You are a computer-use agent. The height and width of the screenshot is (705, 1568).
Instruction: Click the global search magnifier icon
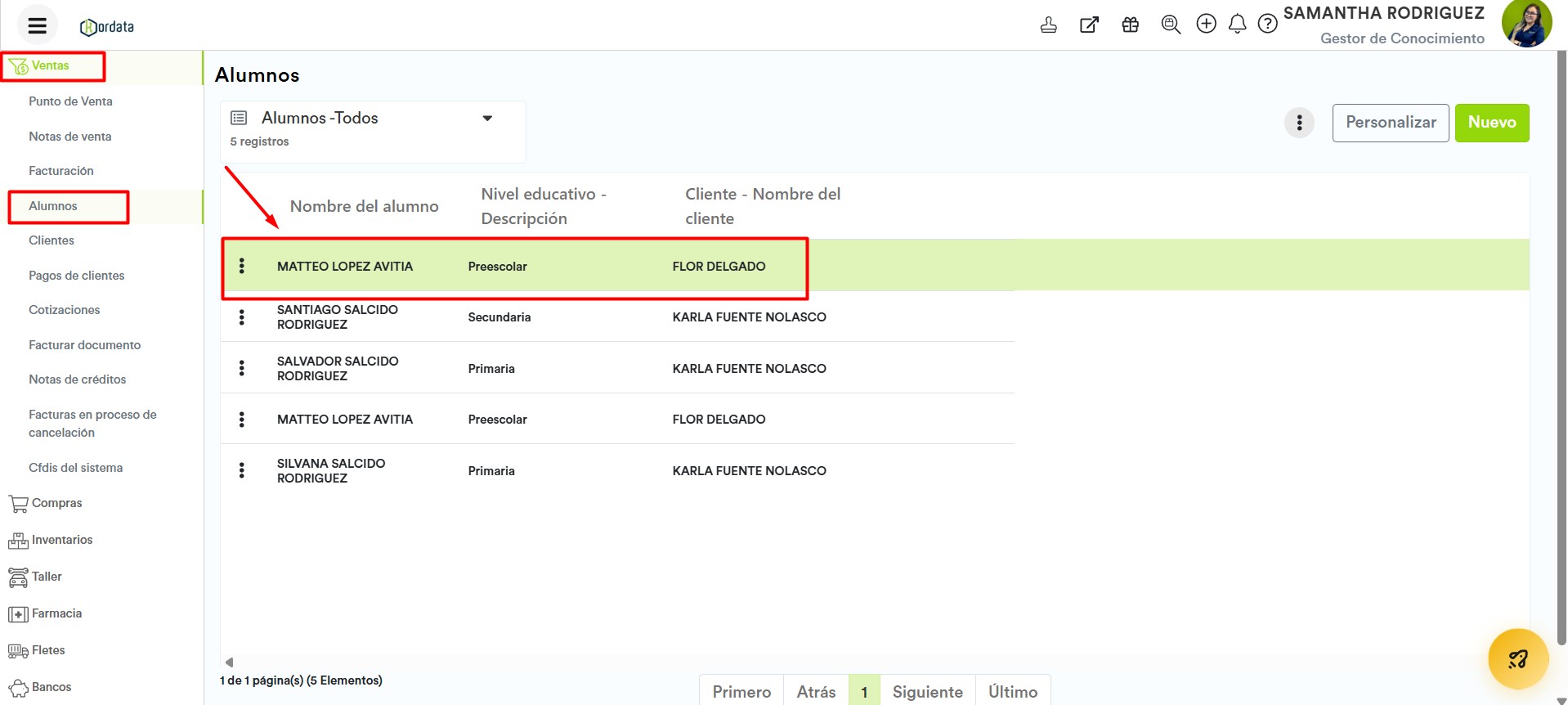1171,25
